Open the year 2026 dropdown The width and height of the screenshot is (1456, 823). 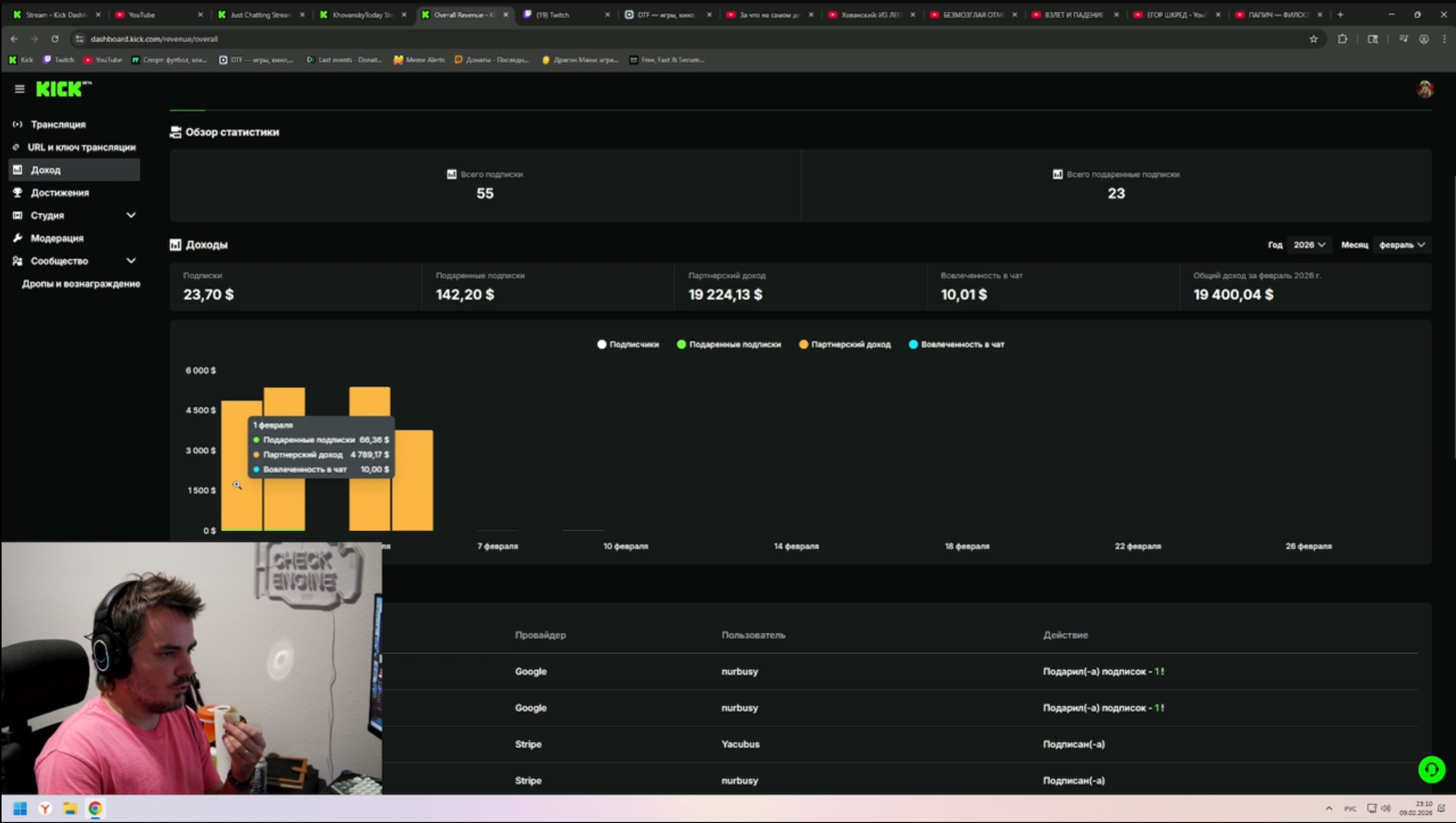(x=1309, y=245)
